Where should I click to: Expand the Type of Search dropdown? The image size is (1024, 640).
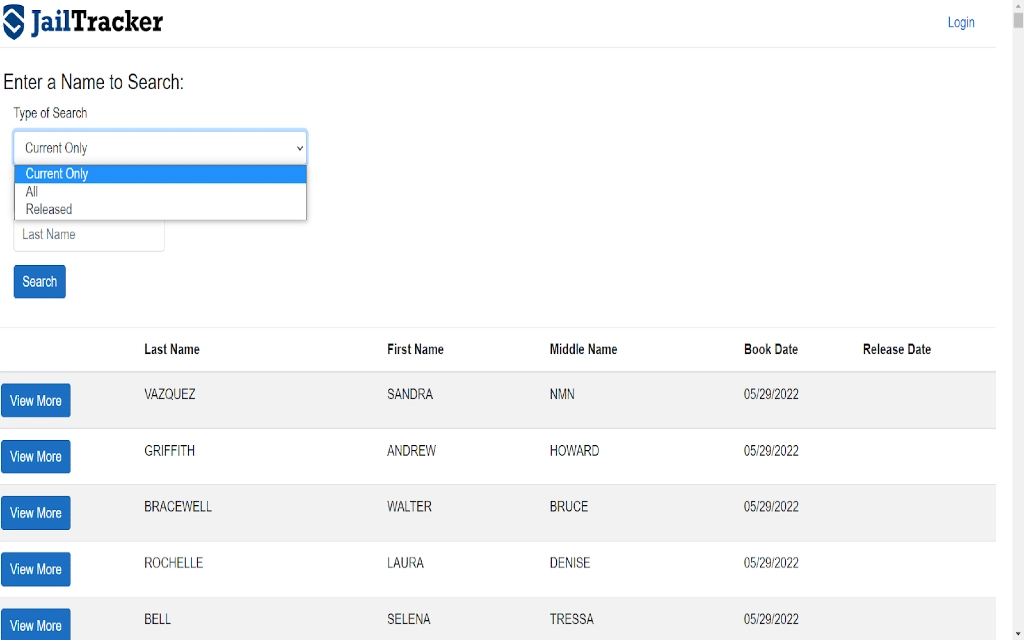pyautogui.click(x=160, y=148)
